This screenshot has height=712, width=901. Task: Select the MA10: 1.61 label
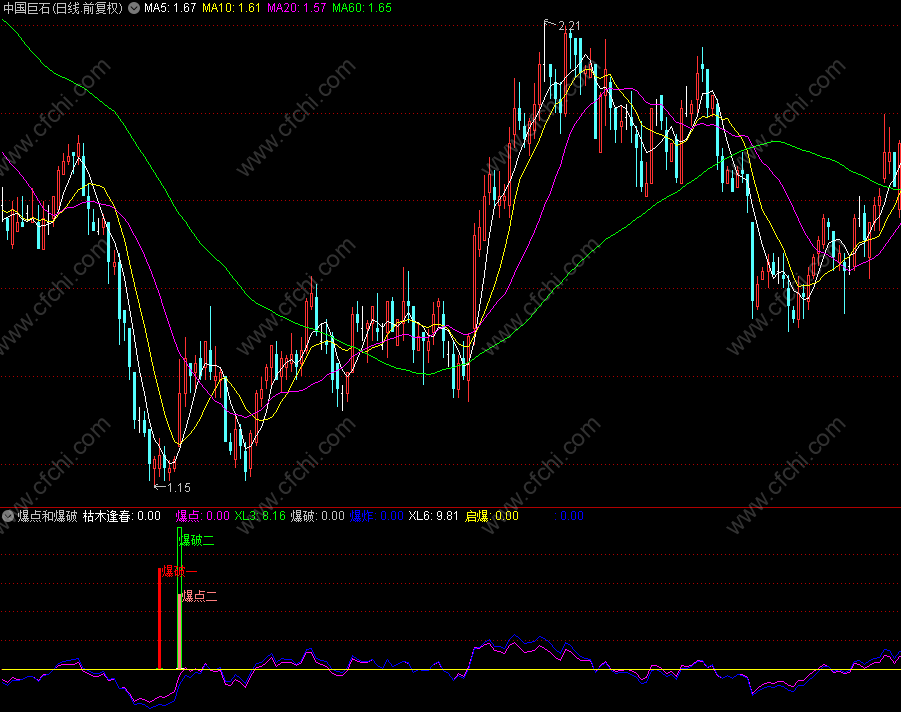coord(231,8)
